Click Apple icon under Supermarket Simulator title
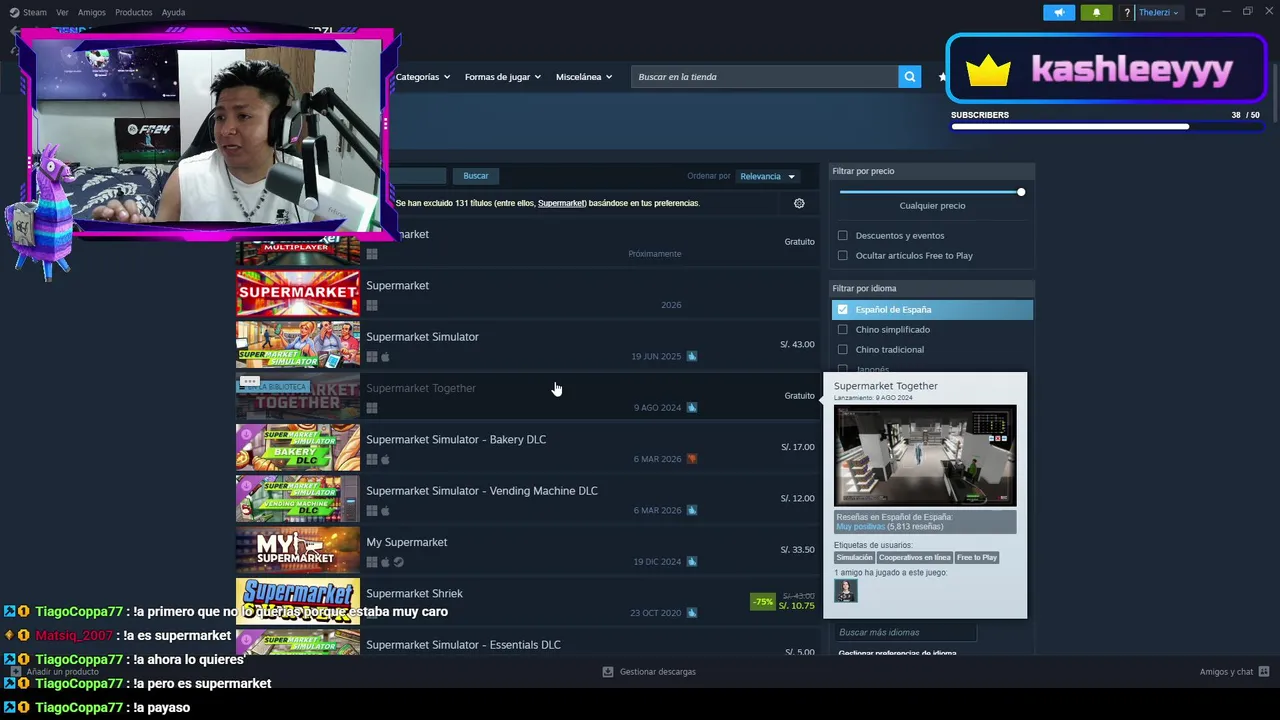1280x720 pixels. click(x=385, y=357)
